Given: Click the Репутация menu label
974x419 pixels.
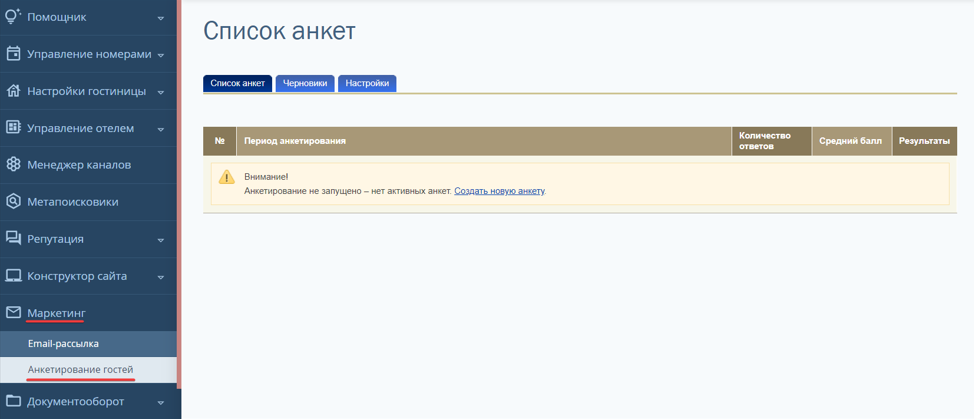Looking at the screenshot, I should (x=55, y=239).
